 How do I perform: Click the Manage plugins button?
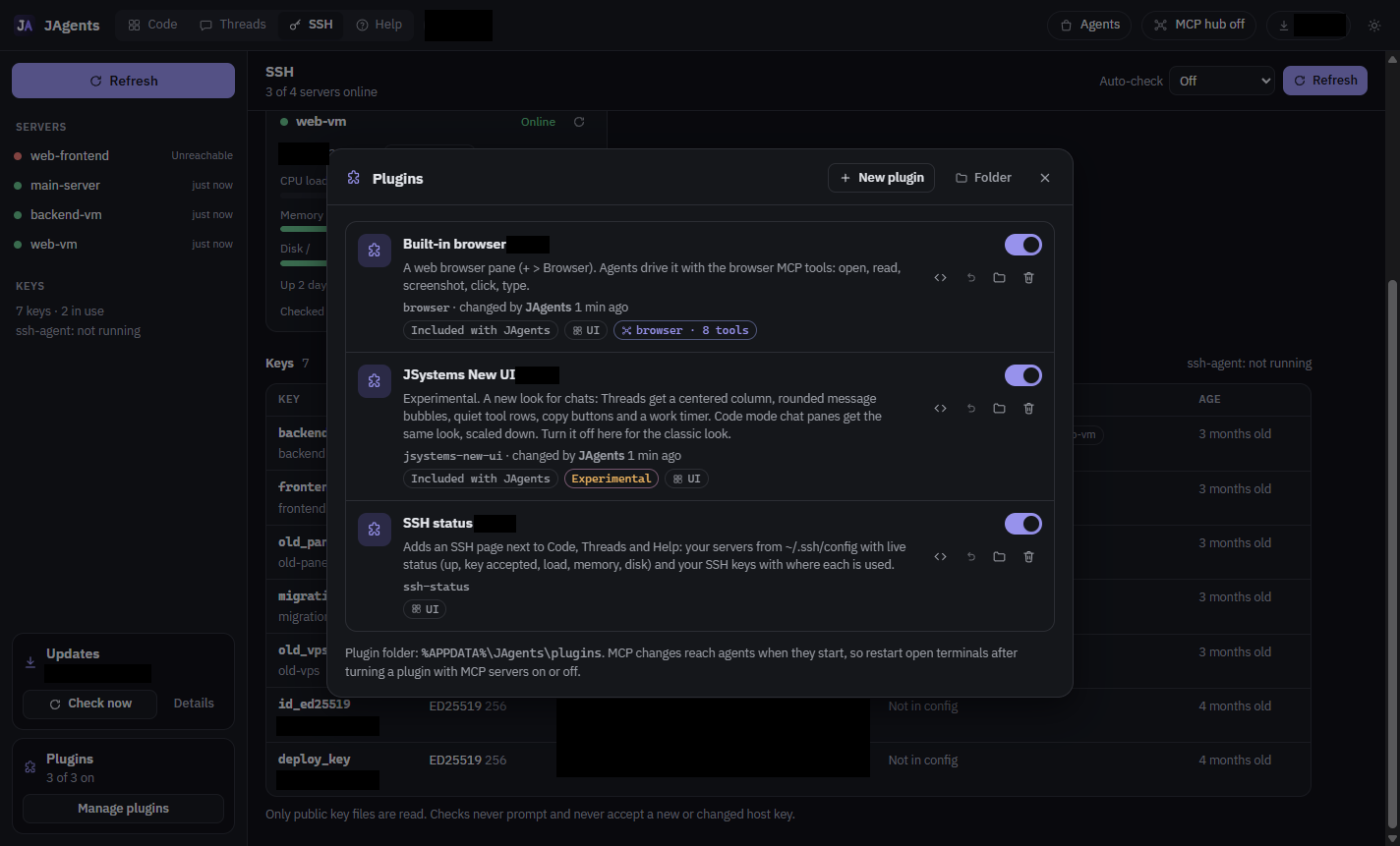pyautogui.click(x=123, y=809)
